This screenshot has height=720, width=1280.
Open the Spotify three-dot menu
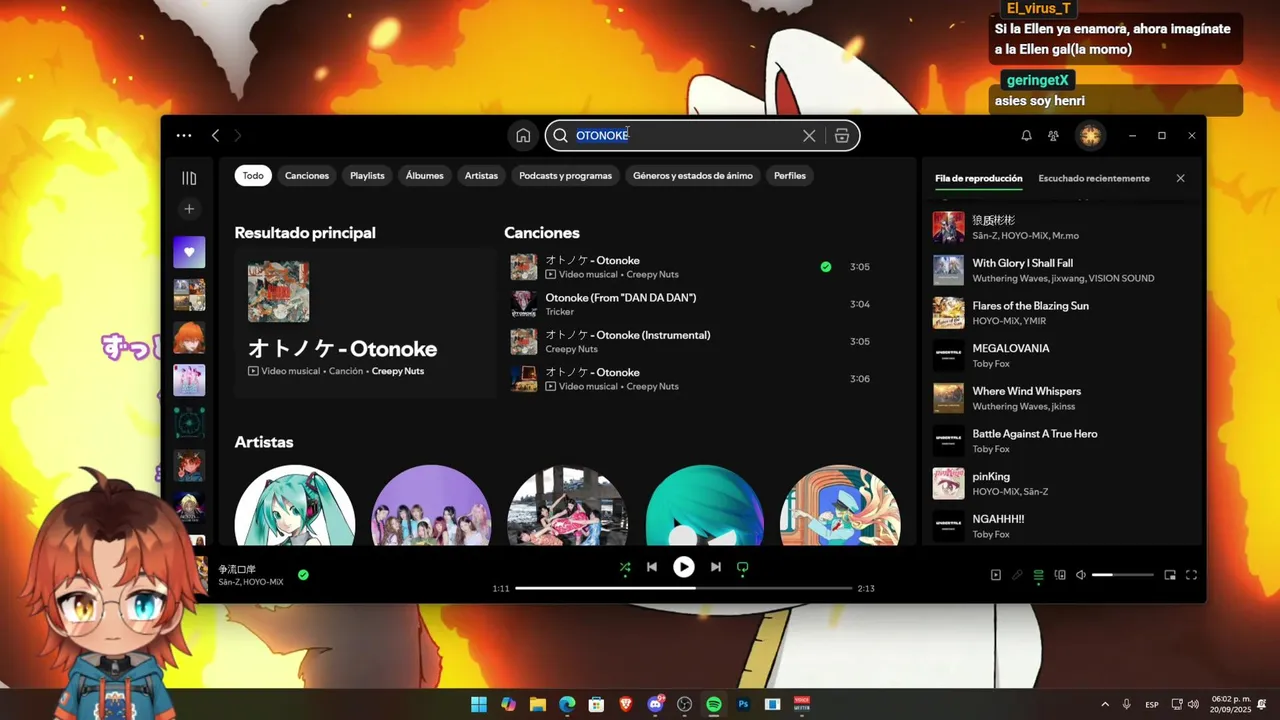click(x=184, y=136)
